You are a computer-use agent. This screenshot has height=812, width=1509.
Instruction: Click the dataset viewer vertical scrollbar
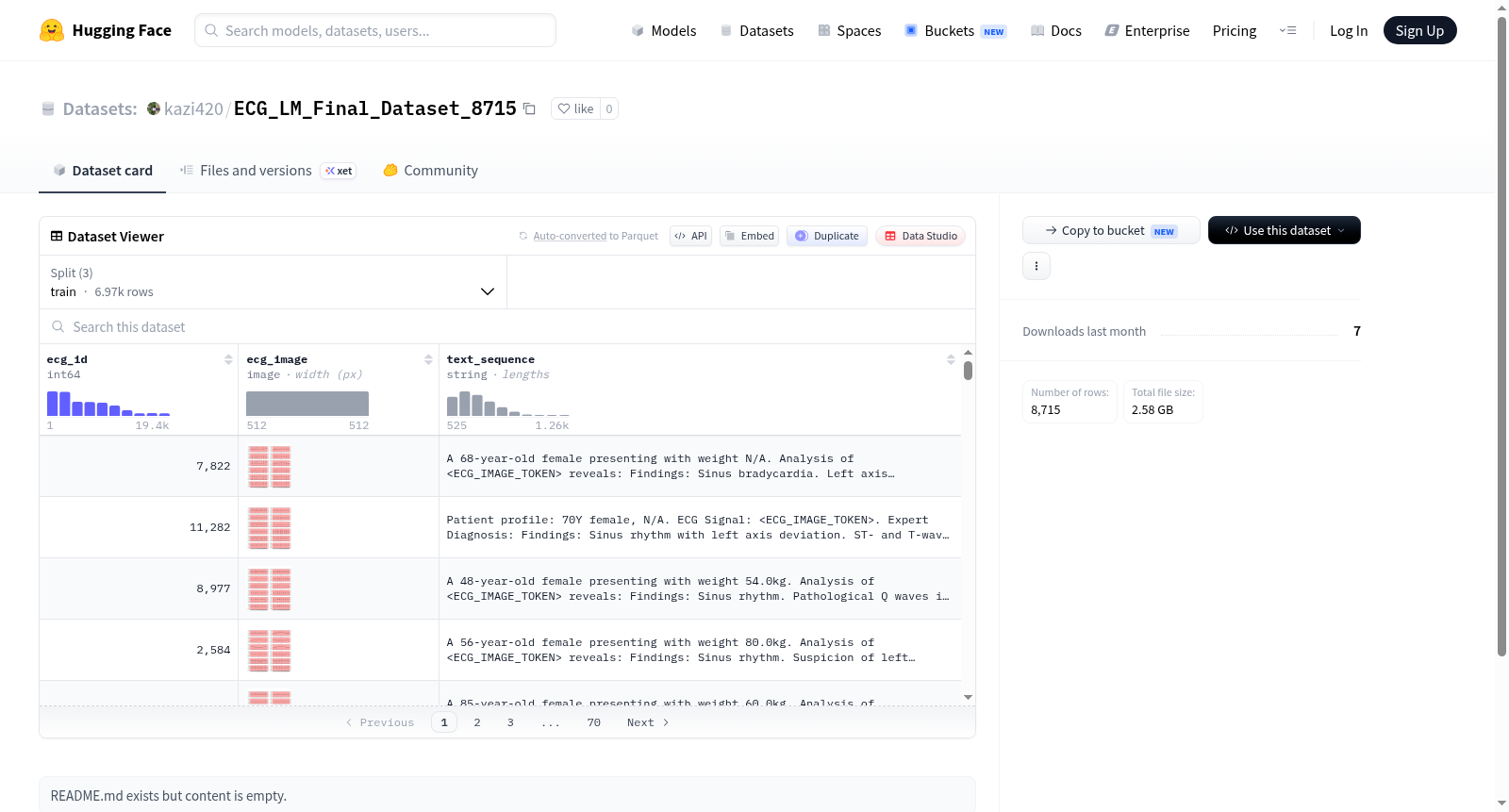click(x=968, y=370)
